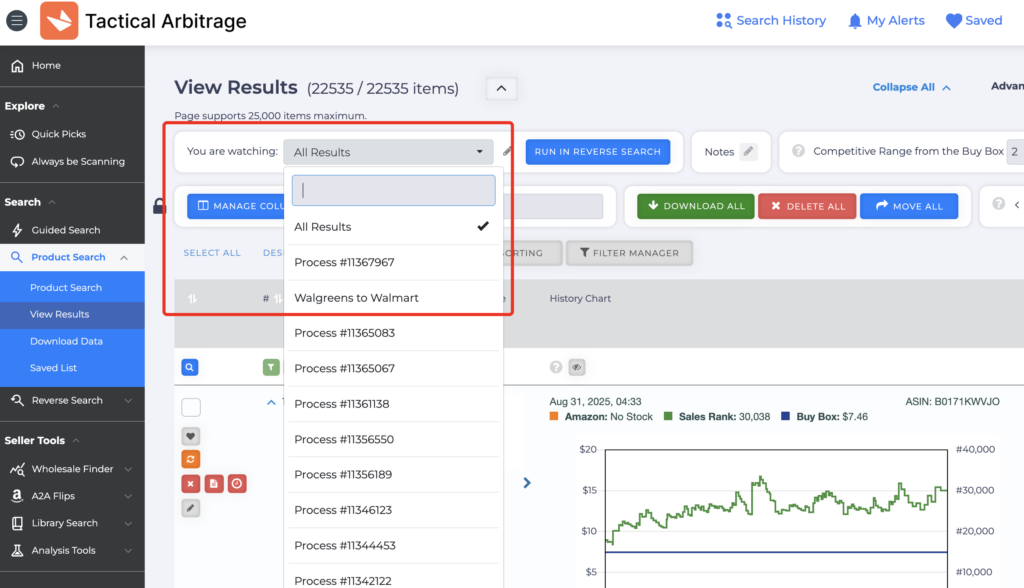Click the Manage Columns button

point(236,206)
